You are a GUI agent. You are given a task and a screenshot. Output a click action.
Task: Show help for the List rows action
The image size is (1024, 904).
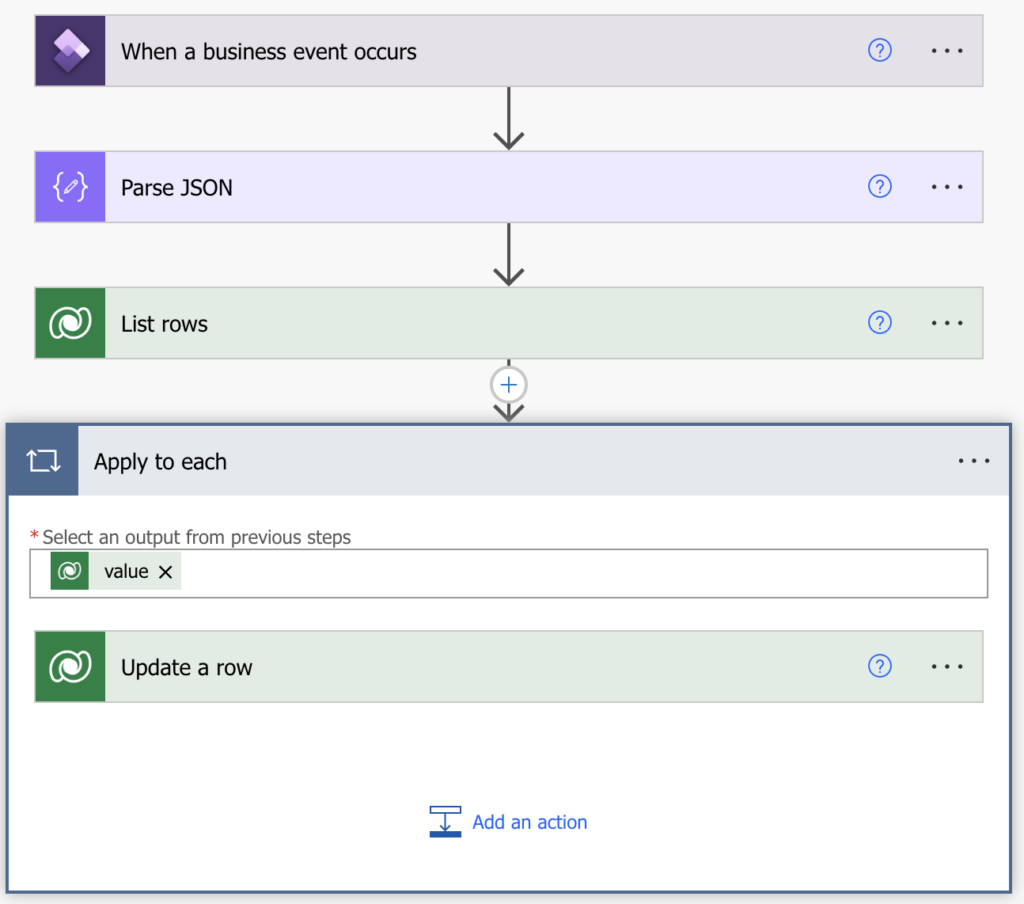click(880, 322)
